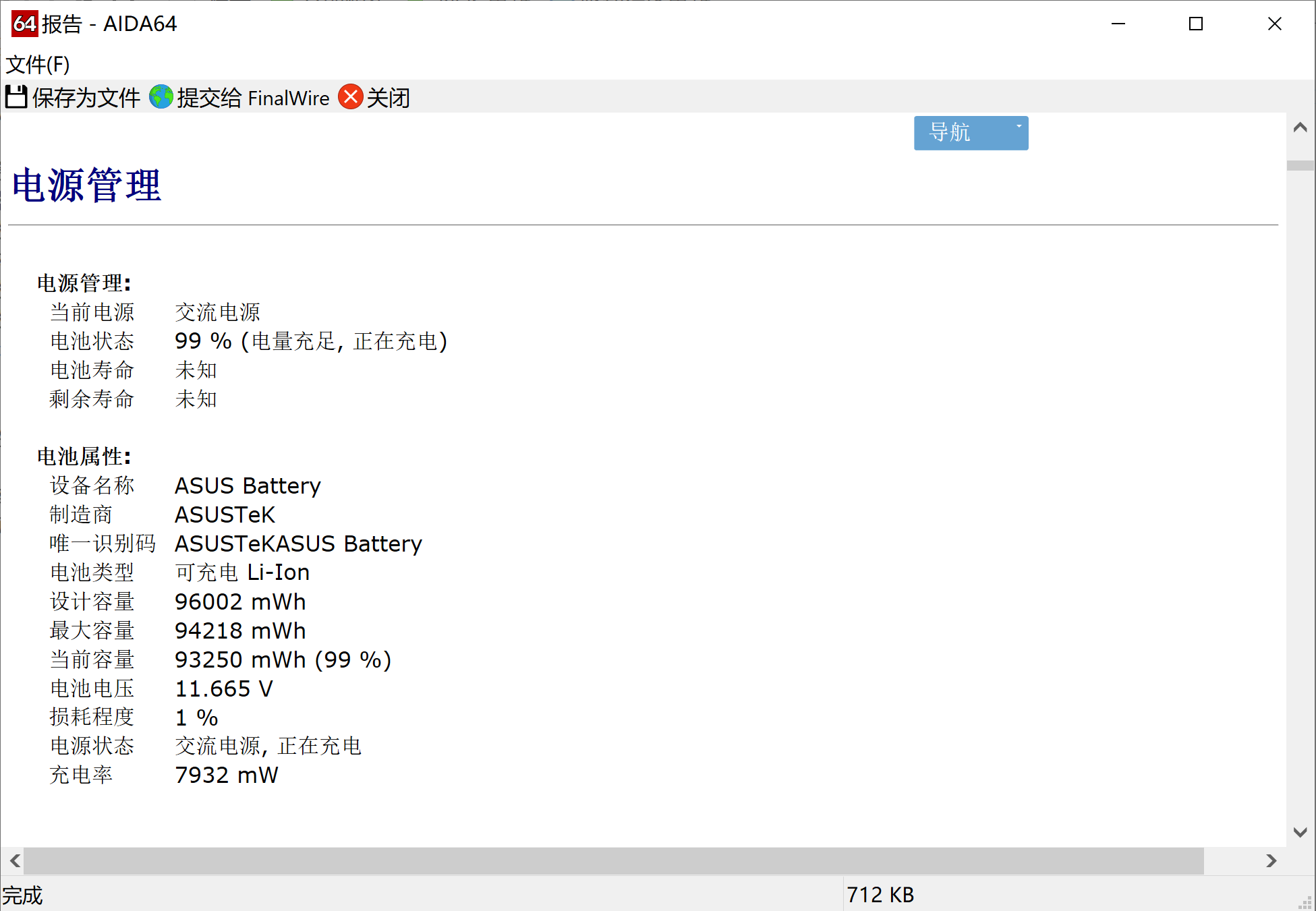Screen dimensions: 1316x911
Task: Click the 712 KB status bar entry
Action: pyautogui.click(x=880, y=895)
